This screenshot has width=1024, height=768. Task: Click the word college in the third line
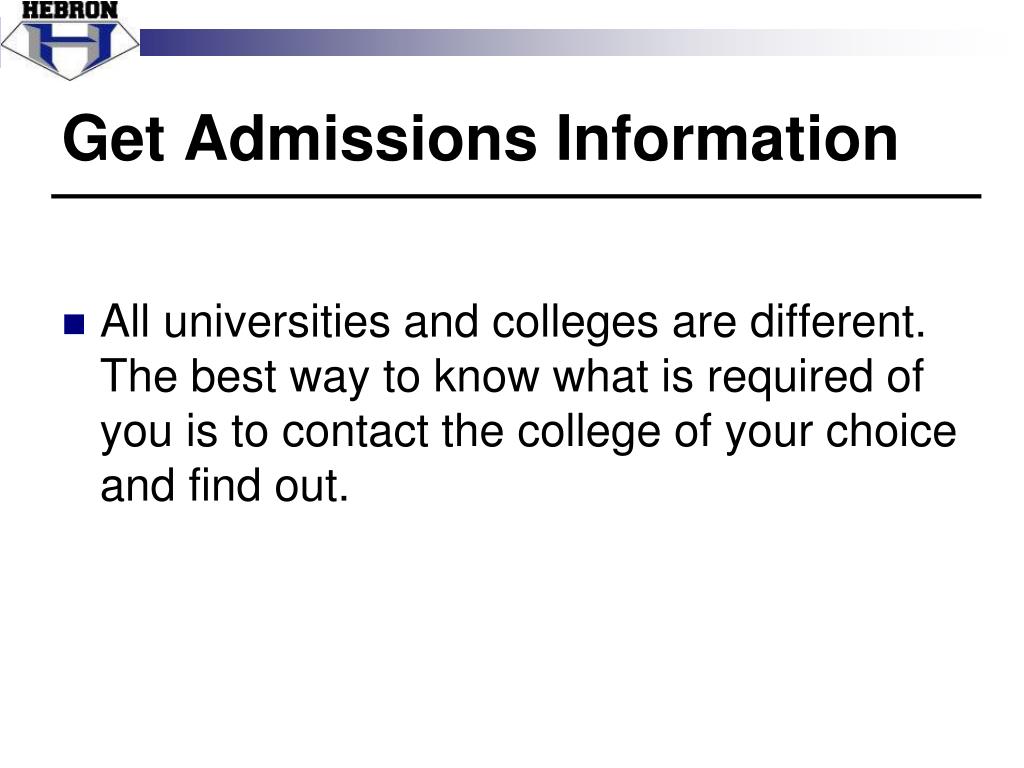[588, 434]
